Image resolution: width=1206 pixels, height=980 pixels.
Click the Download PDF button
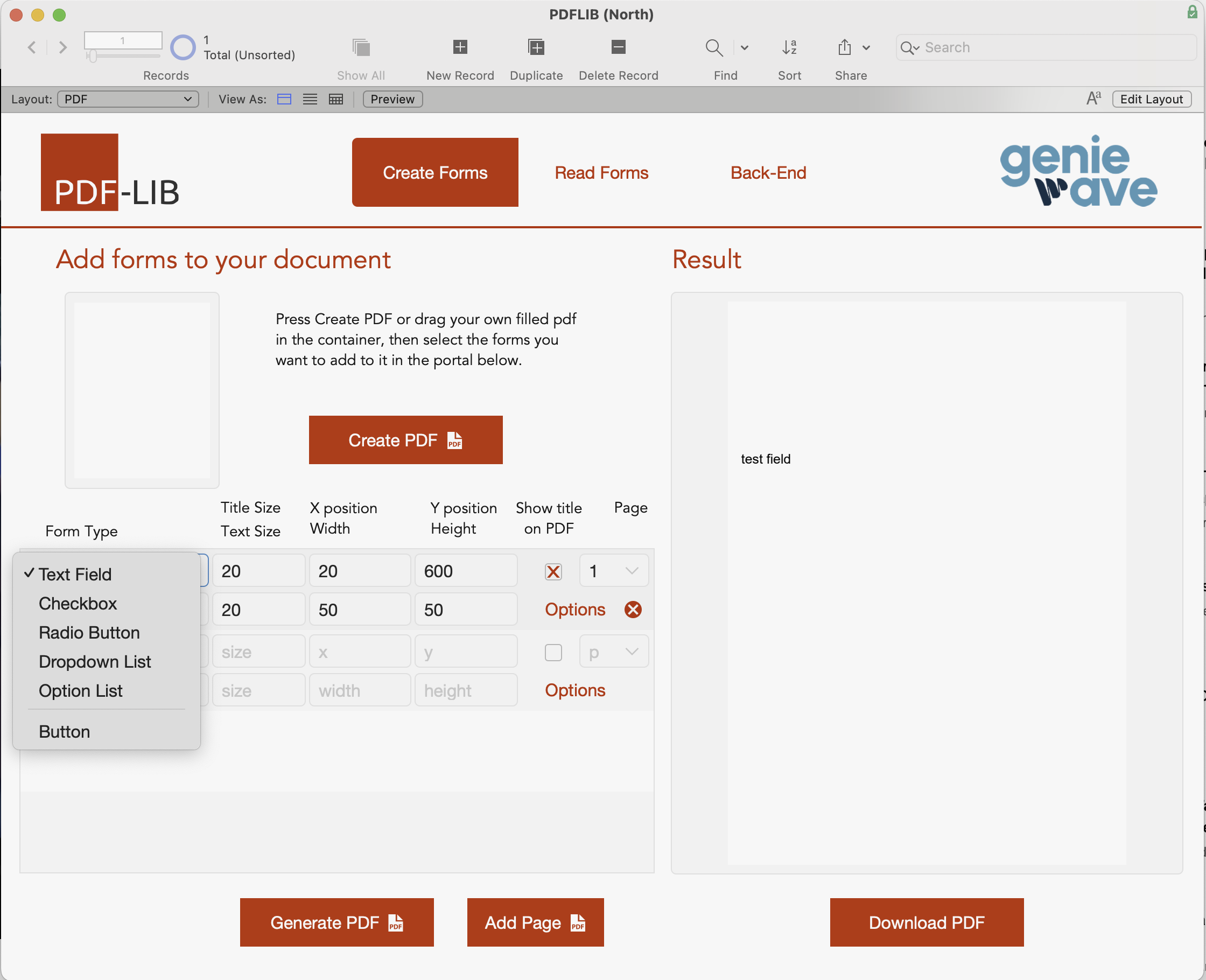coord(927,922)
